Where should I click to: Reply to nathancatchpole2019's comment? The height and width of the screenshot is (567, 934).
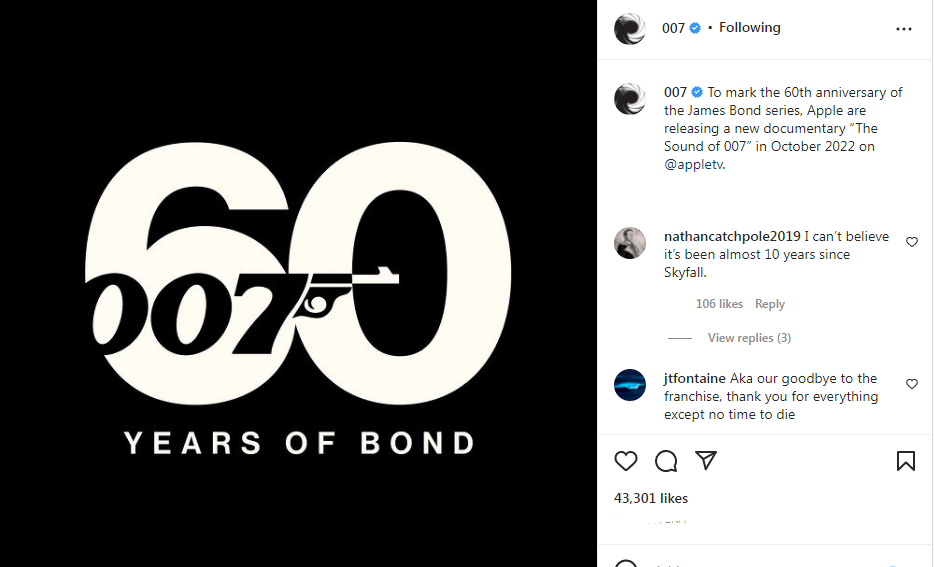point(770,304)
